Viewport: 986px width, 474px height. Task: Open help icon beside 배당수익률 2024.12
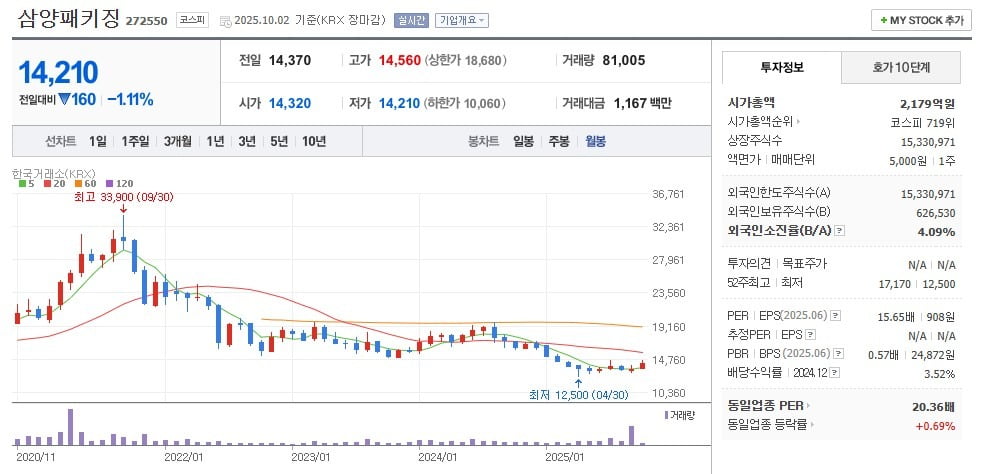tap(834, 373)
